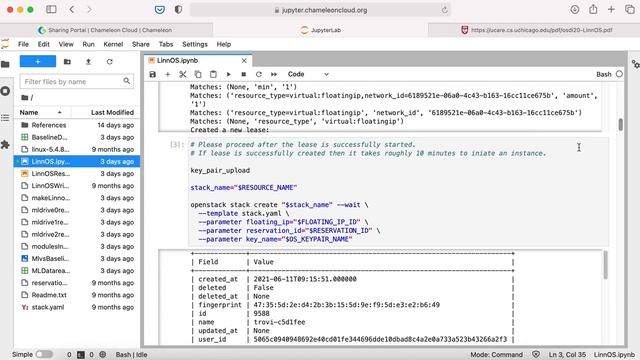Upload files icon in file browser
This screenshot has height=360, width=640.
tap(88, 62)
